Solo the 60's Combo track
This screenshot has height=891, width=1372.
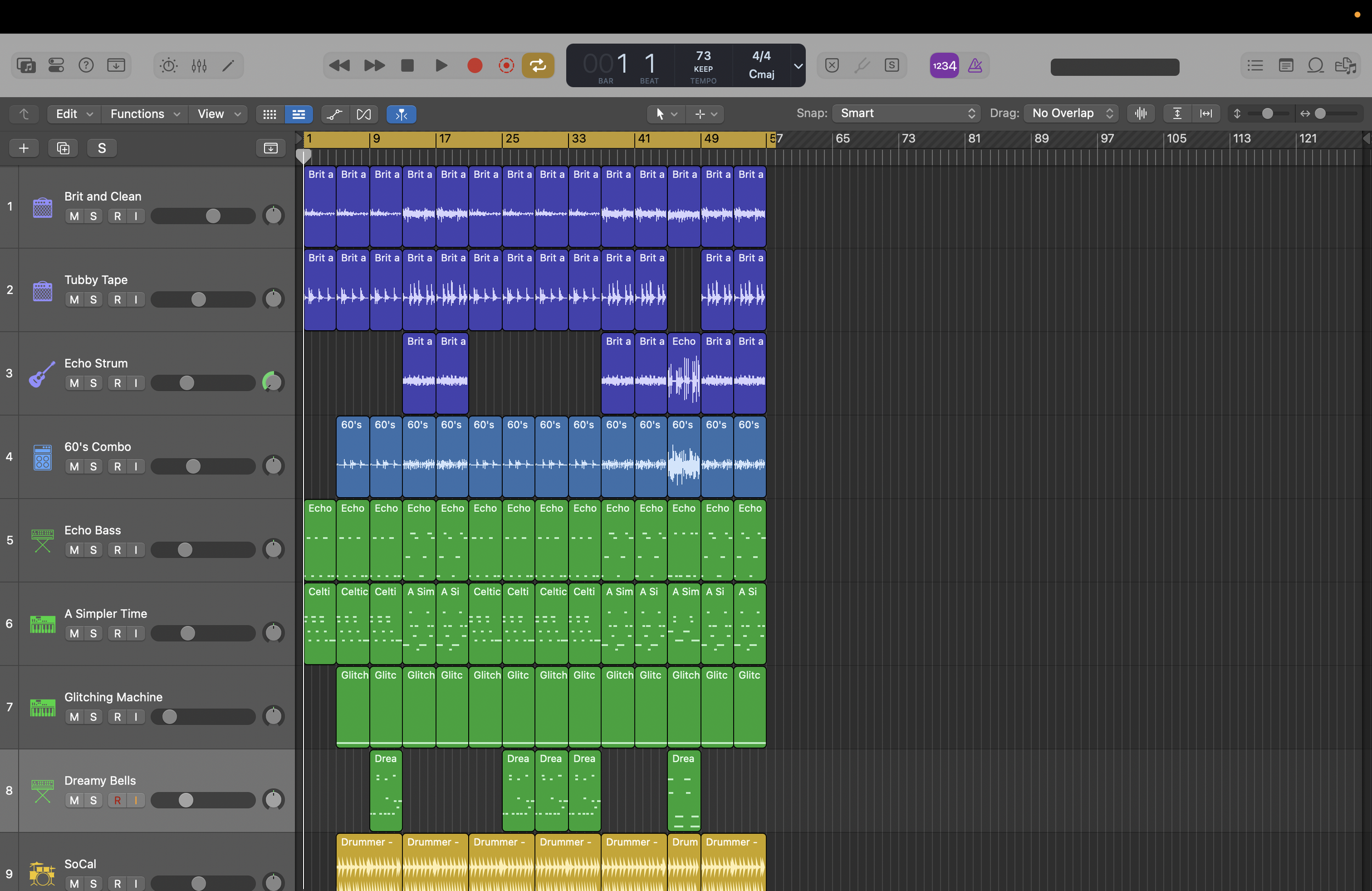[x=93, y=467]
